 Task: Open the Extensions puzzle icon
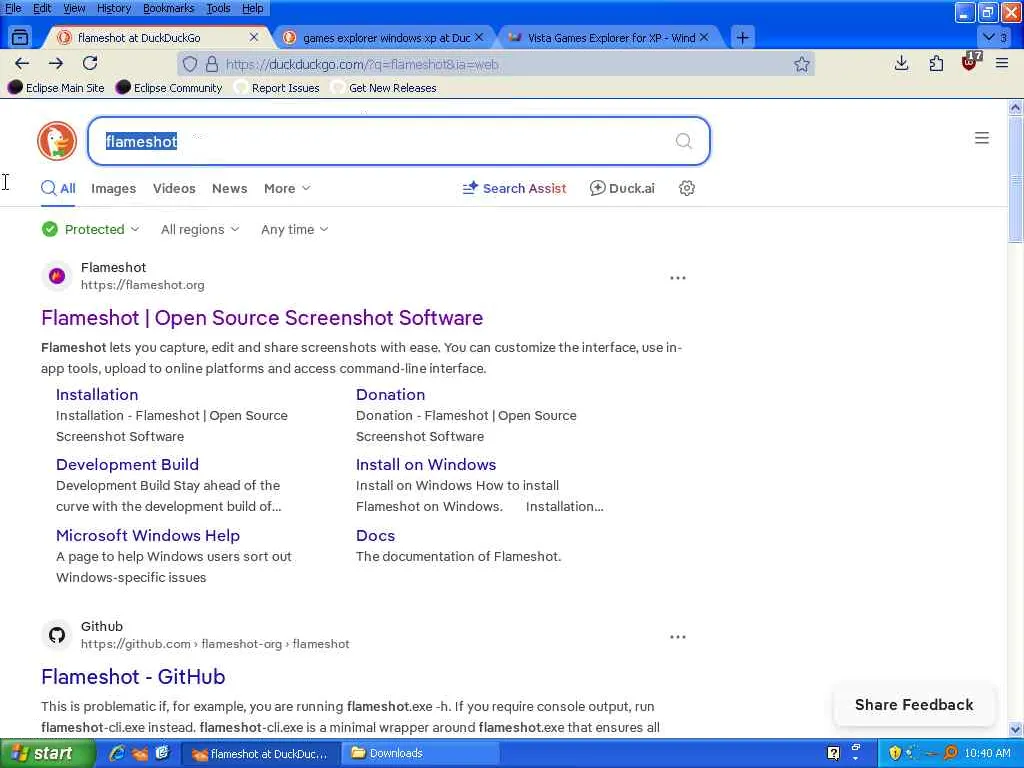pyautogui.click(x=936, y=63)
